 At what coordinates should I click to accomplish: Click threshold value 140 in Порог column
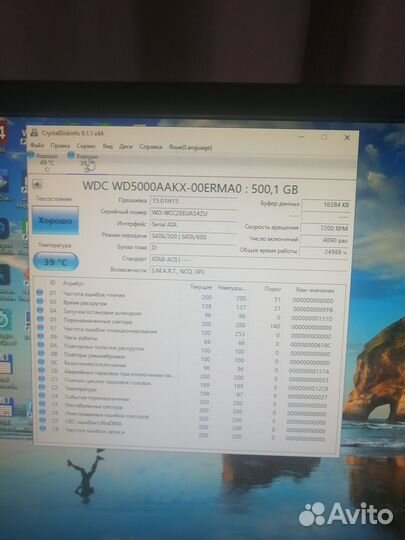275,326
